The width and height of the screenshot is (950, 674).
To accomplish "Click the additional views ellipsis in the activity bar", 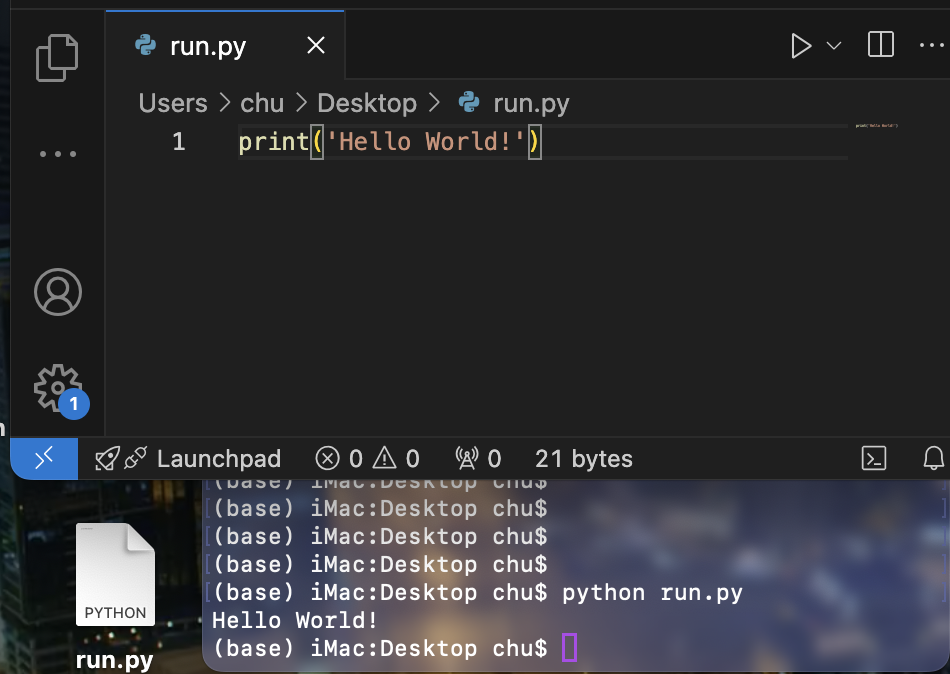I will click(57, 152).
